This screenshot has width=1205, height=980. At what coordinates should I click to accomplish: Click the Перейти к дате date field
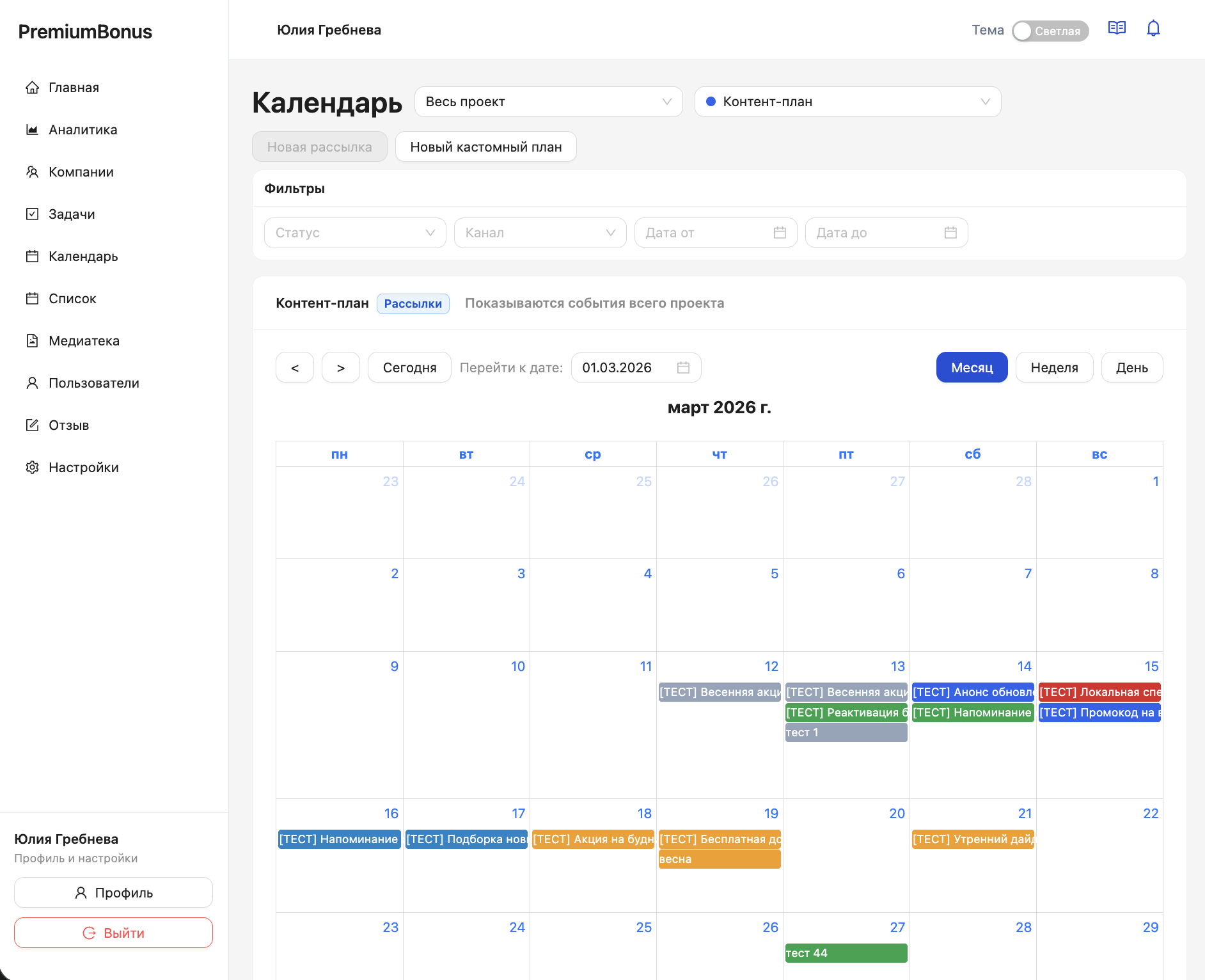pos(627,368)
